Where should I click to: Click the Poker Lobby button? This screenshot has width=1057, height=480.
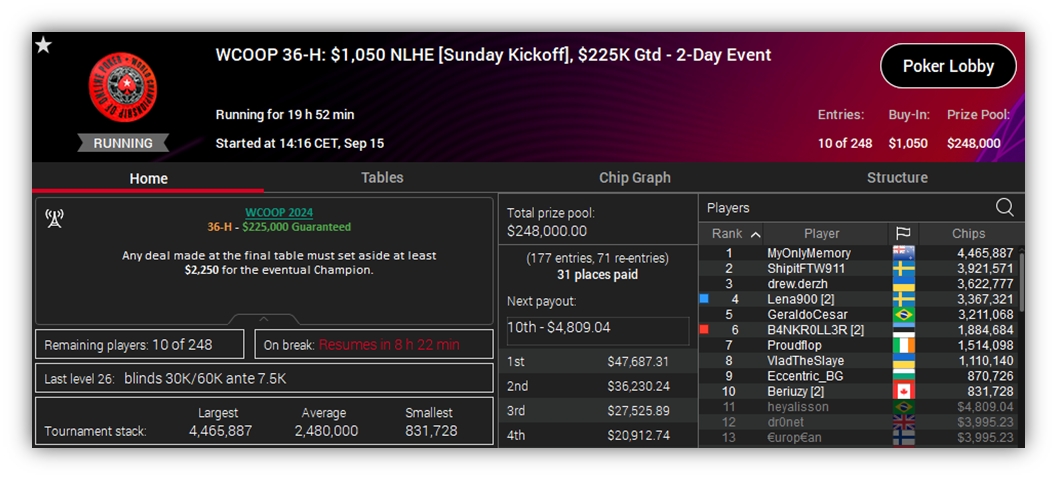(948, 66)
